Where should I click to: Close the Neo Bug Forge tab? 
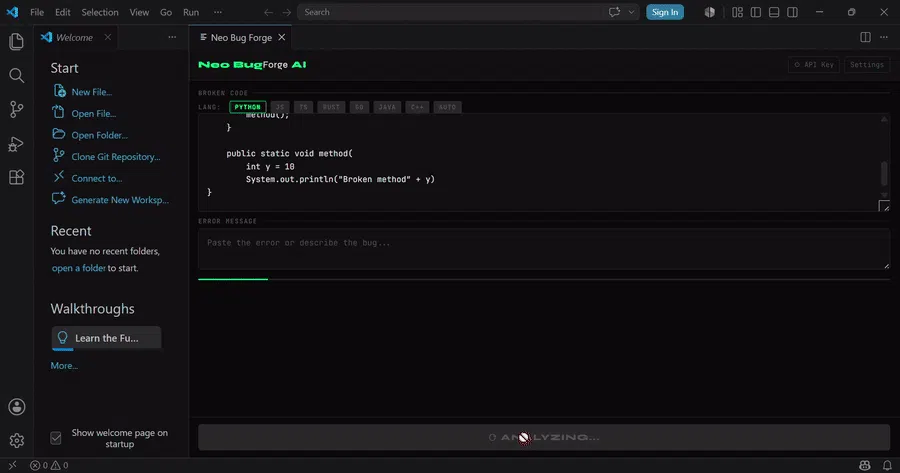click(281, 37)
